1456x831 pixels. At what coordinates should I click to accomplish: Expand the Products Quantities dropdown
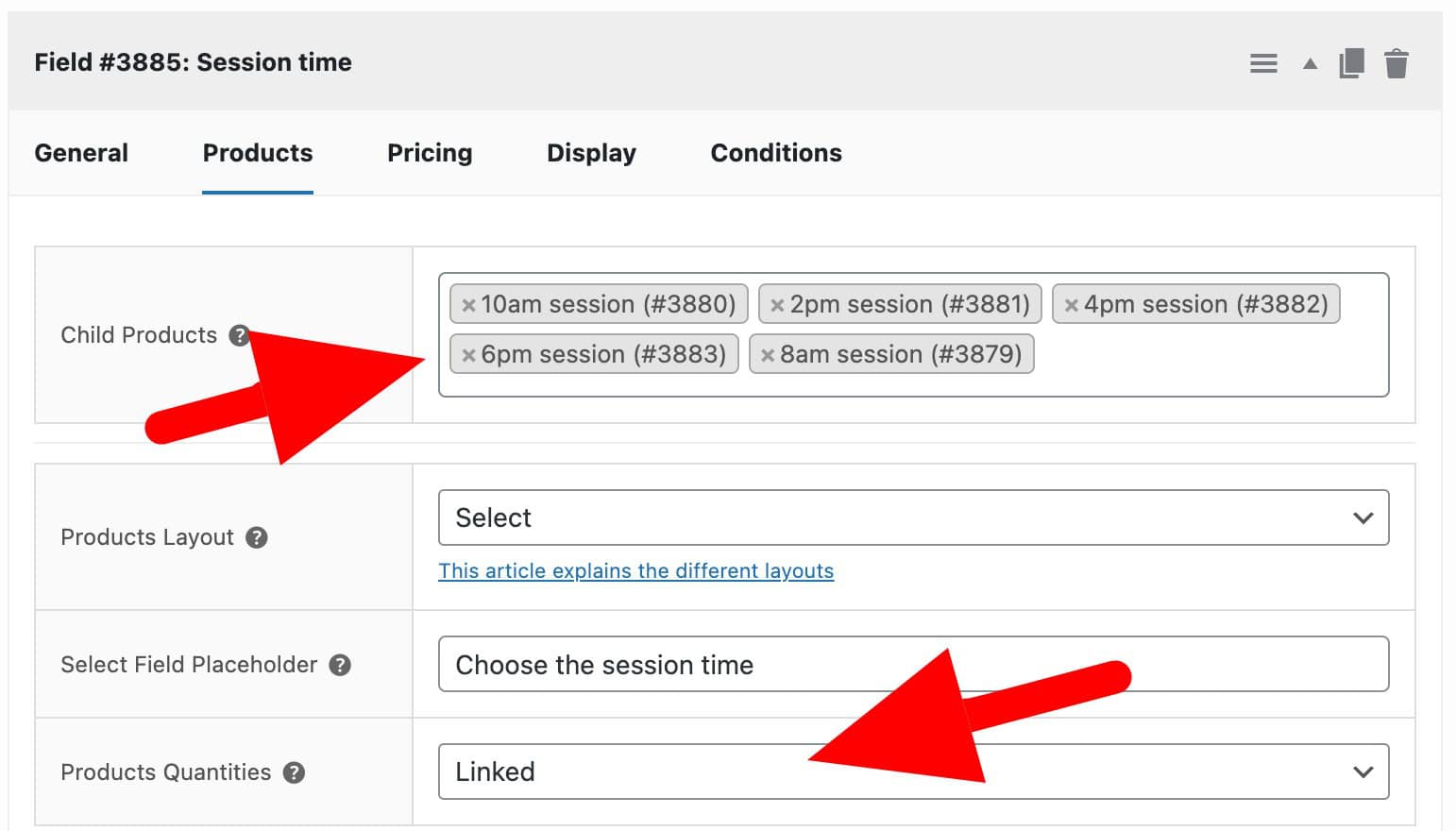pyautogui.click(x=913, y=772)
